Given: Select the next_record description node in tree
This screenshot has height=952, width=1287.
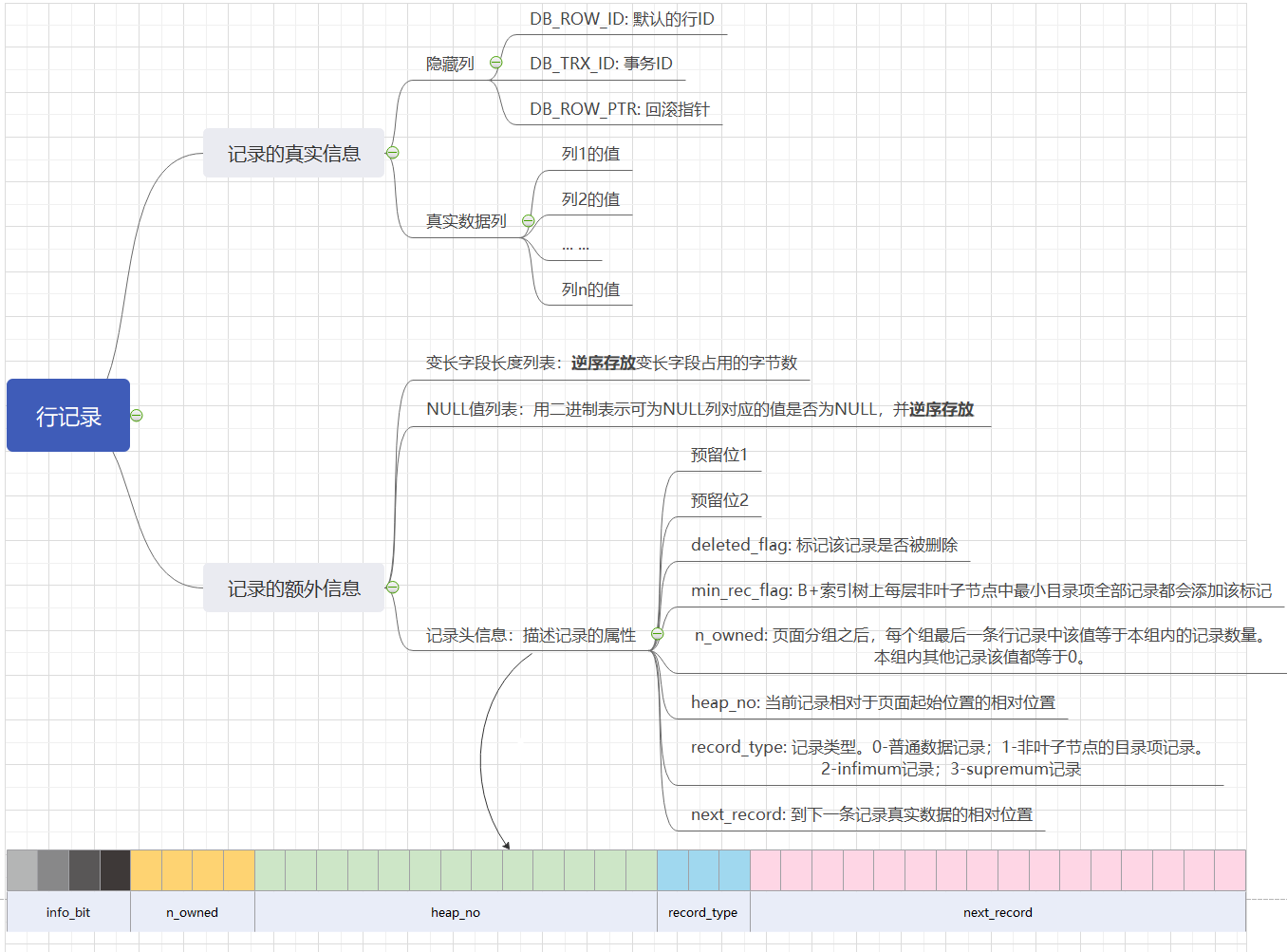Looking at the screenshot, I should coord(862,814).
